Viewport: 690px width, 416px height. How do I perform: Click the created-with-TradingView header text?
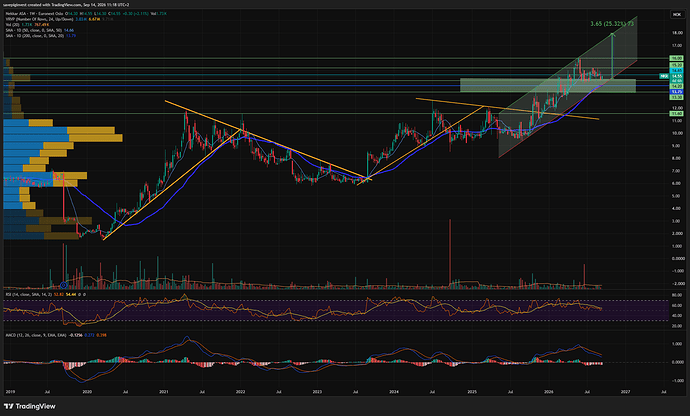tap(66, 5)
